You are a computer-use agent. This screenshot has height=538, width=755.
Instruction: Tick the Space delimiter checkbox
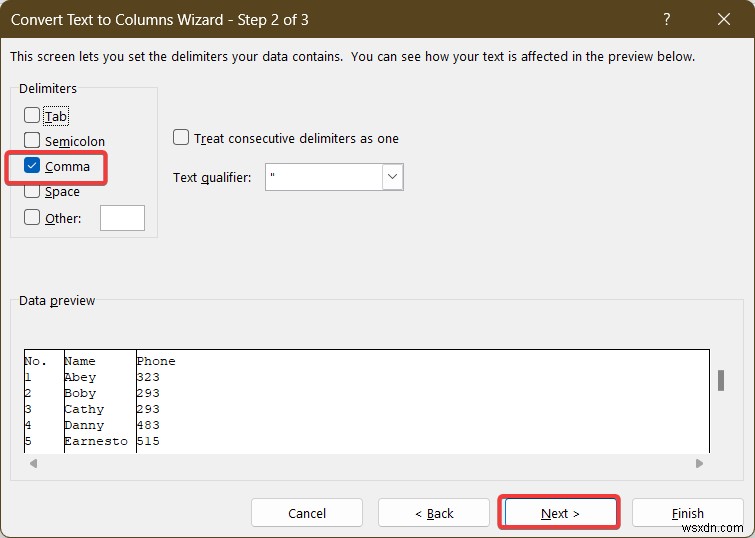point(32,191)
